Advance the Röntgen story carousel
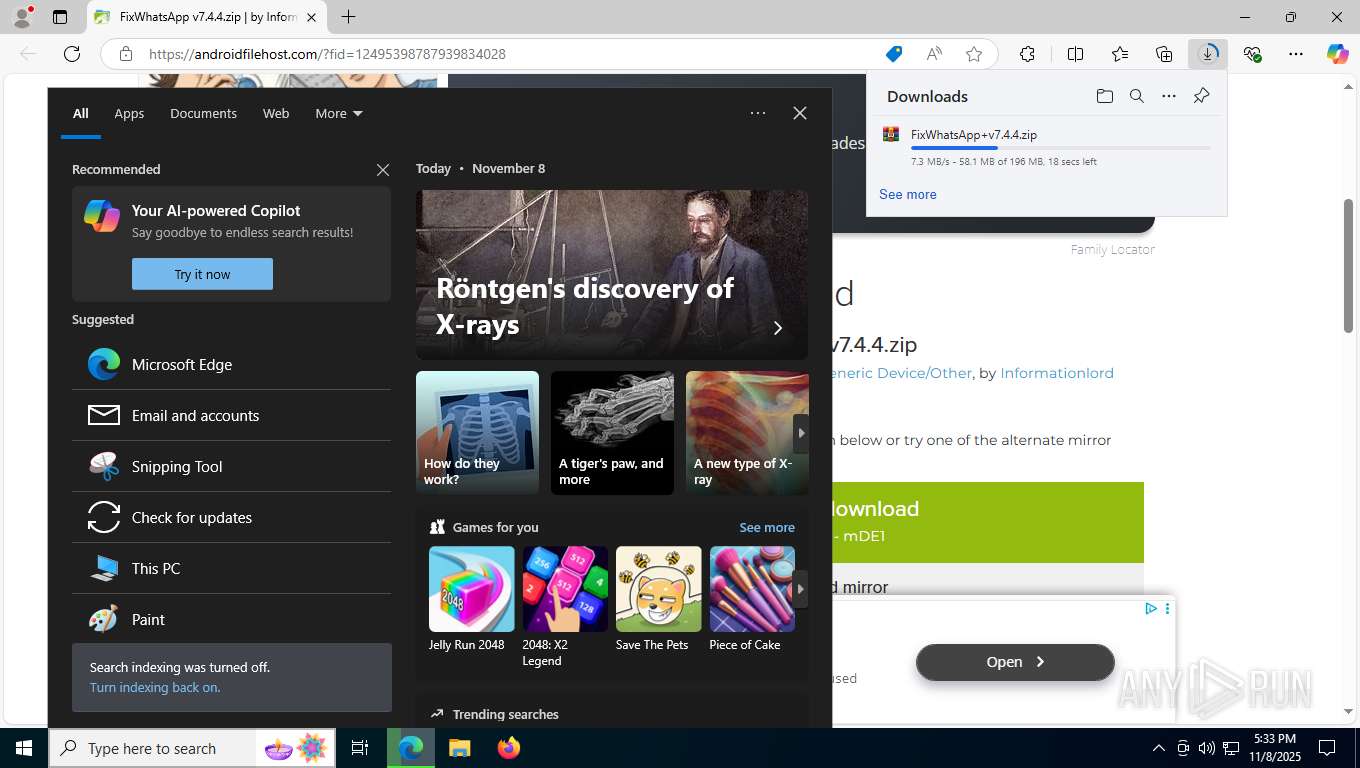 778,328
